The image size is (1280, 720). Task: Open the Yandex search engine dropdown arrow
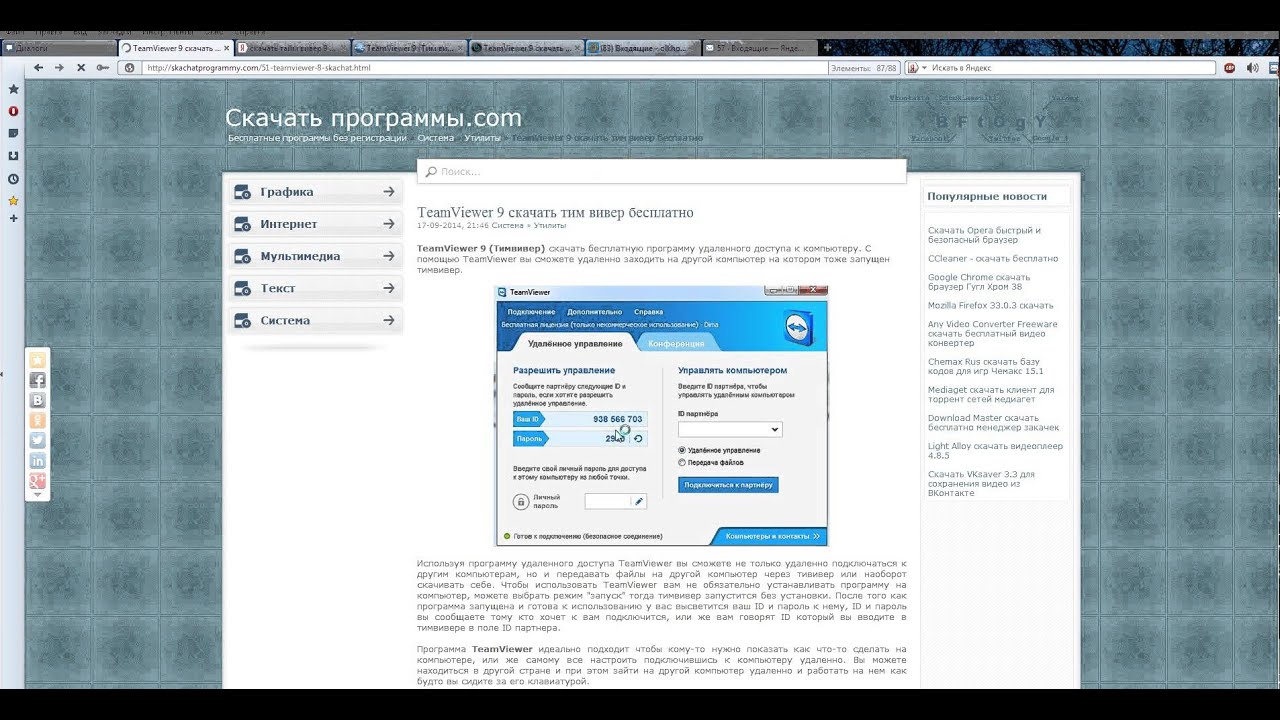[923, 68]
